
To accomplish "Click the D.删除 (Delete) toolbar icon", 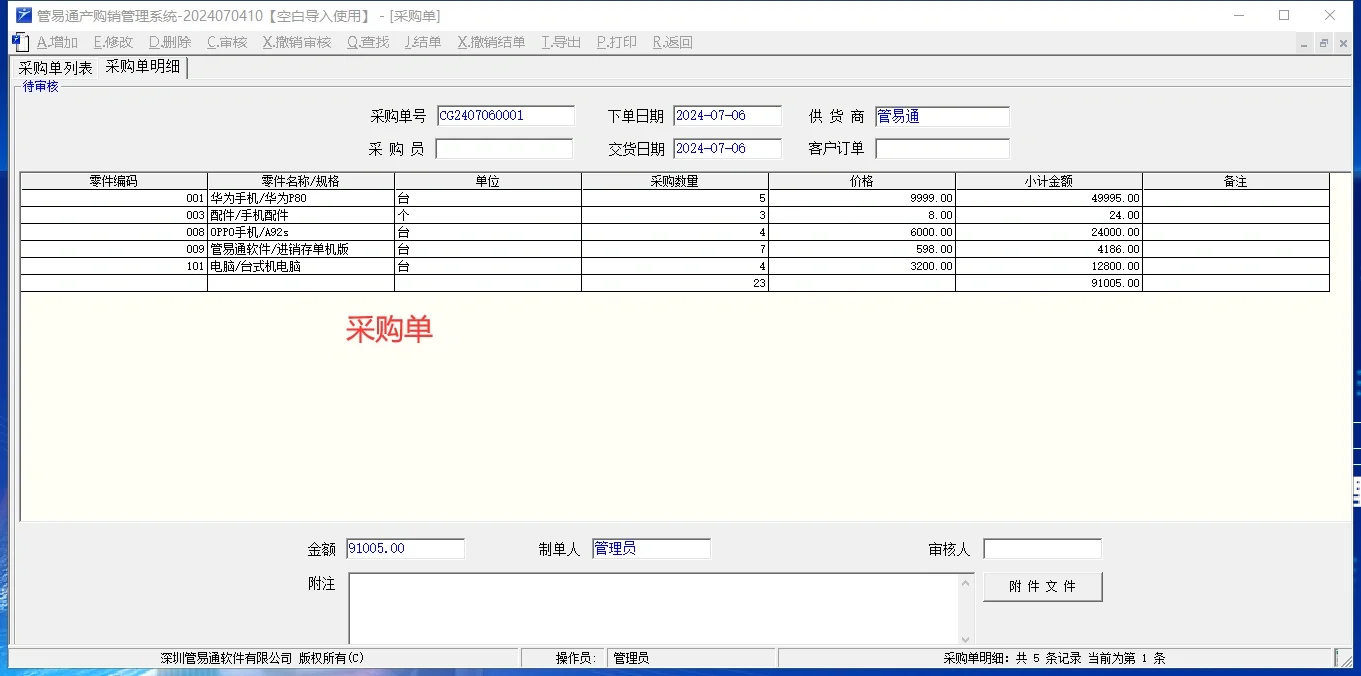I will point(169,42).
